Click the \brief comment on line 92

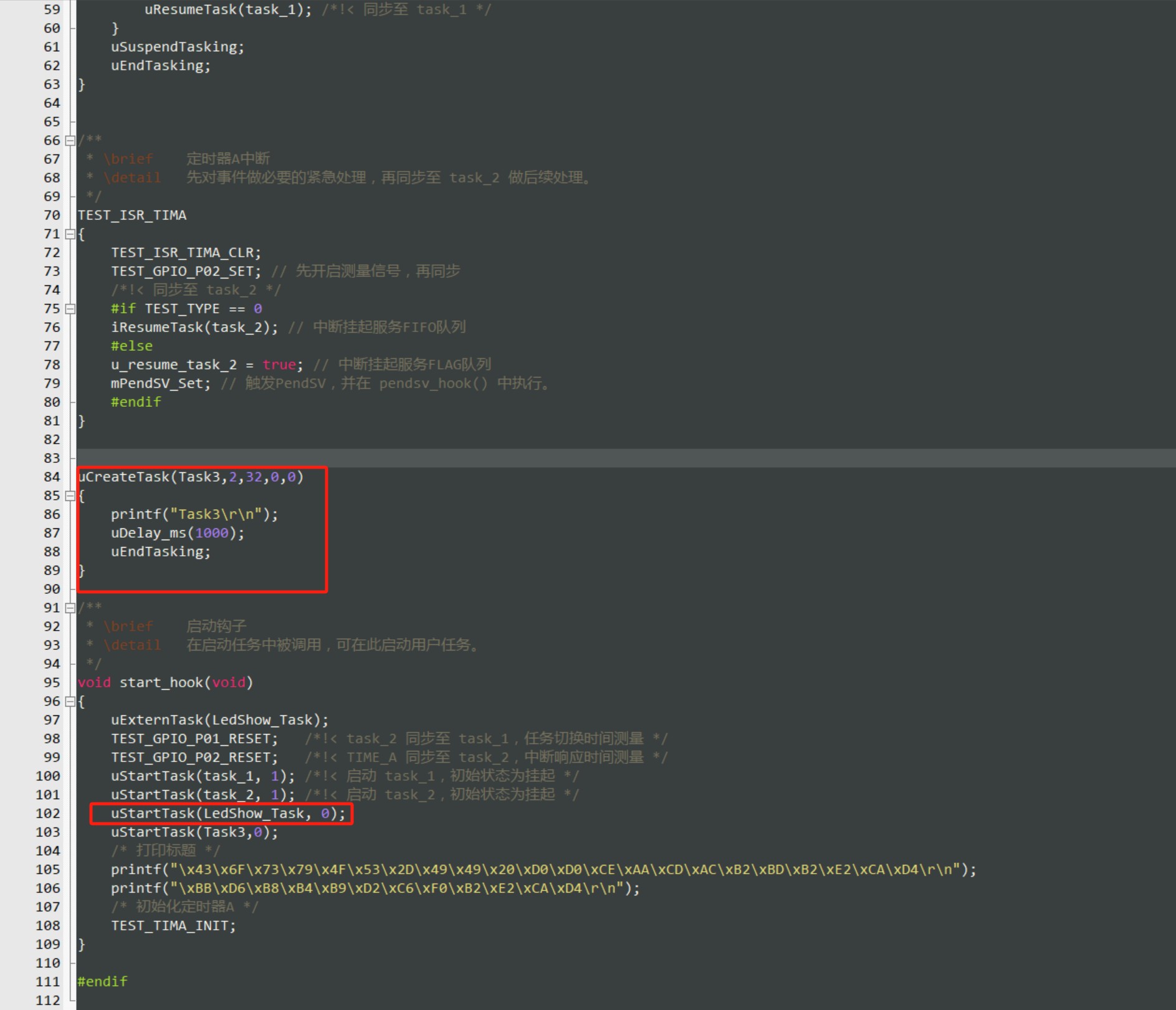[166, 626]
